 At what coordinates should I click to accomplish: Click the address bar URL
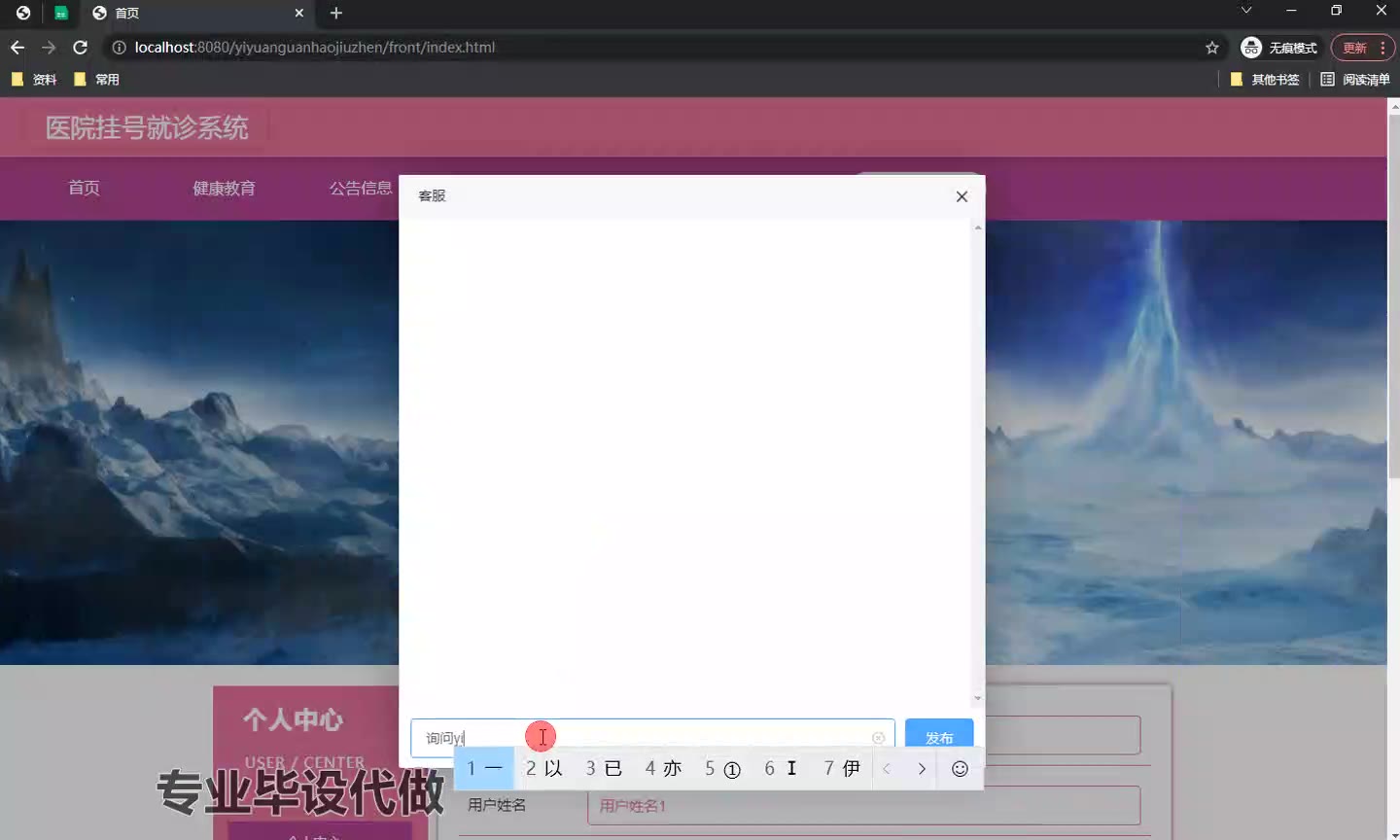[x=315, y=47]
